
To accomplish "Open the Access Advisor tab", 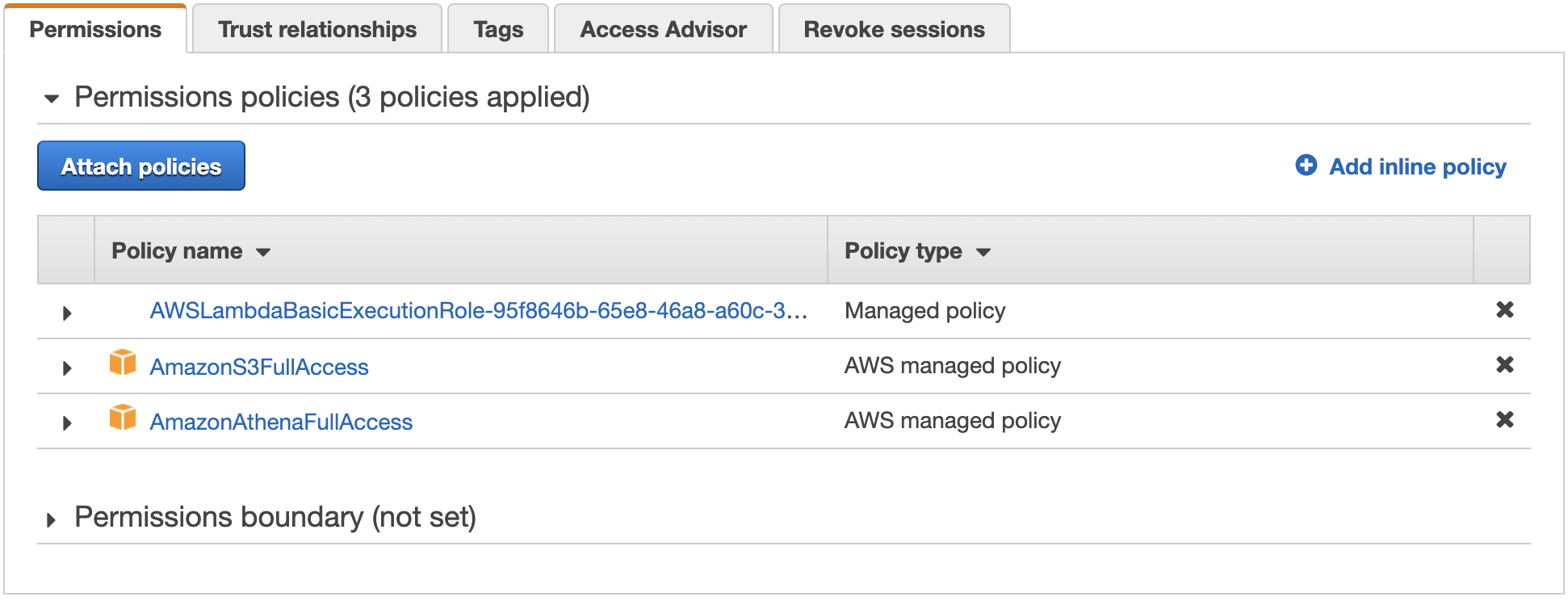I will [x=663, y=29].
